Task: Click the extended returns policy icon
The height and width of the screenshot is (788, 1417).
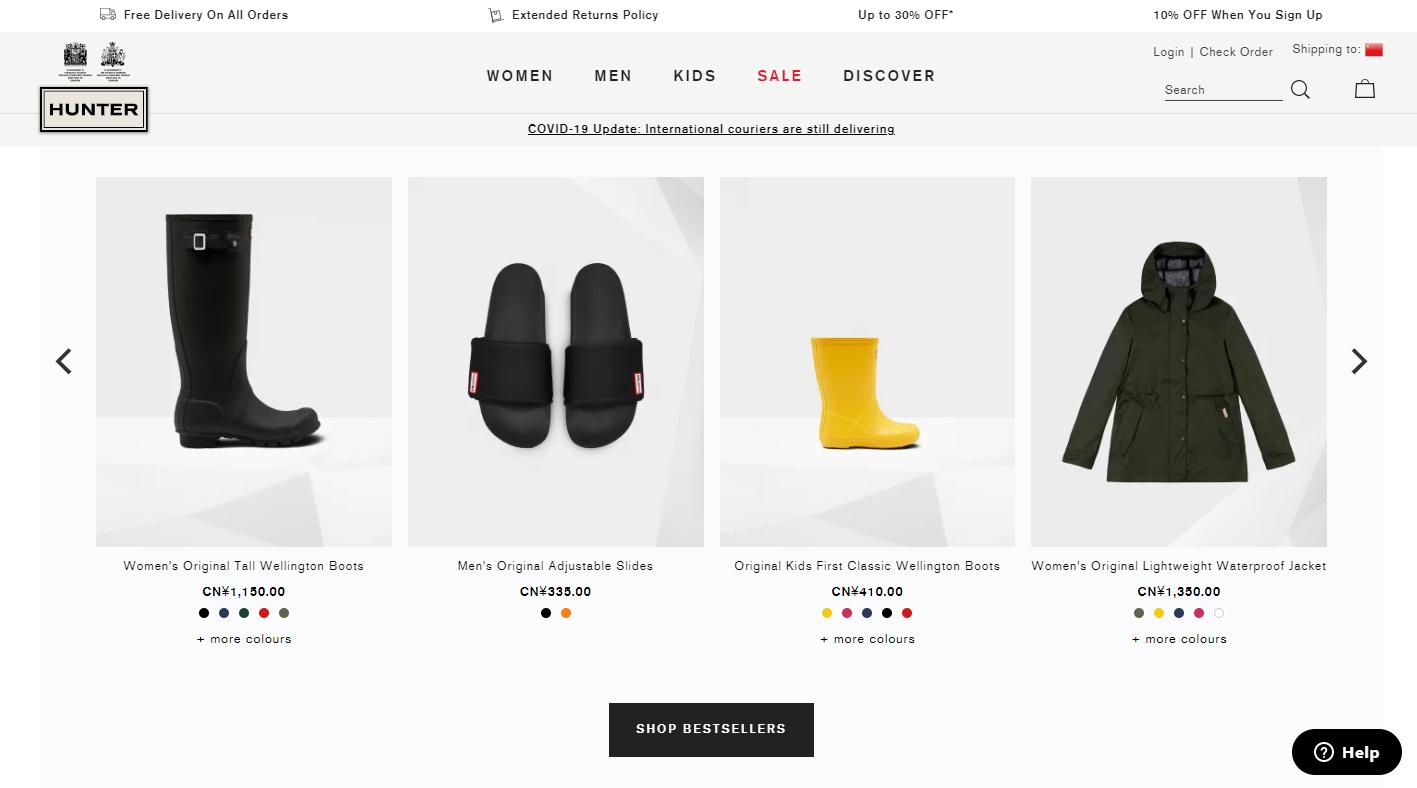Action: (x=495, y=15)
